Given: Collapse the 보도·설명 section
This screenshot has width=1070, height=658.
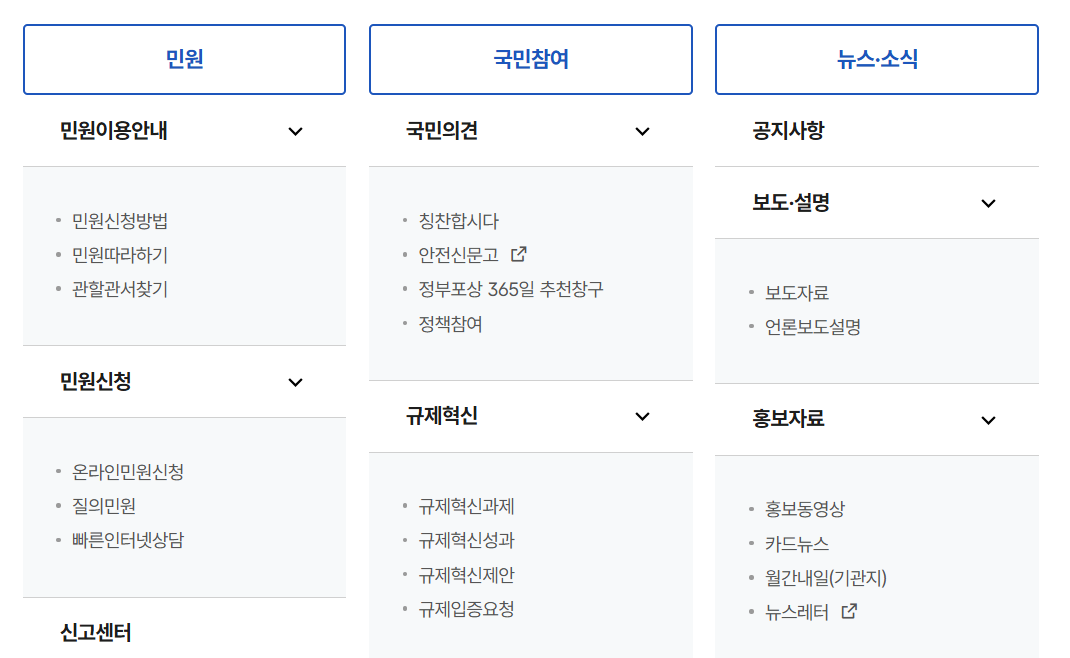Looking at the screenshot, I should pos(988,203).
